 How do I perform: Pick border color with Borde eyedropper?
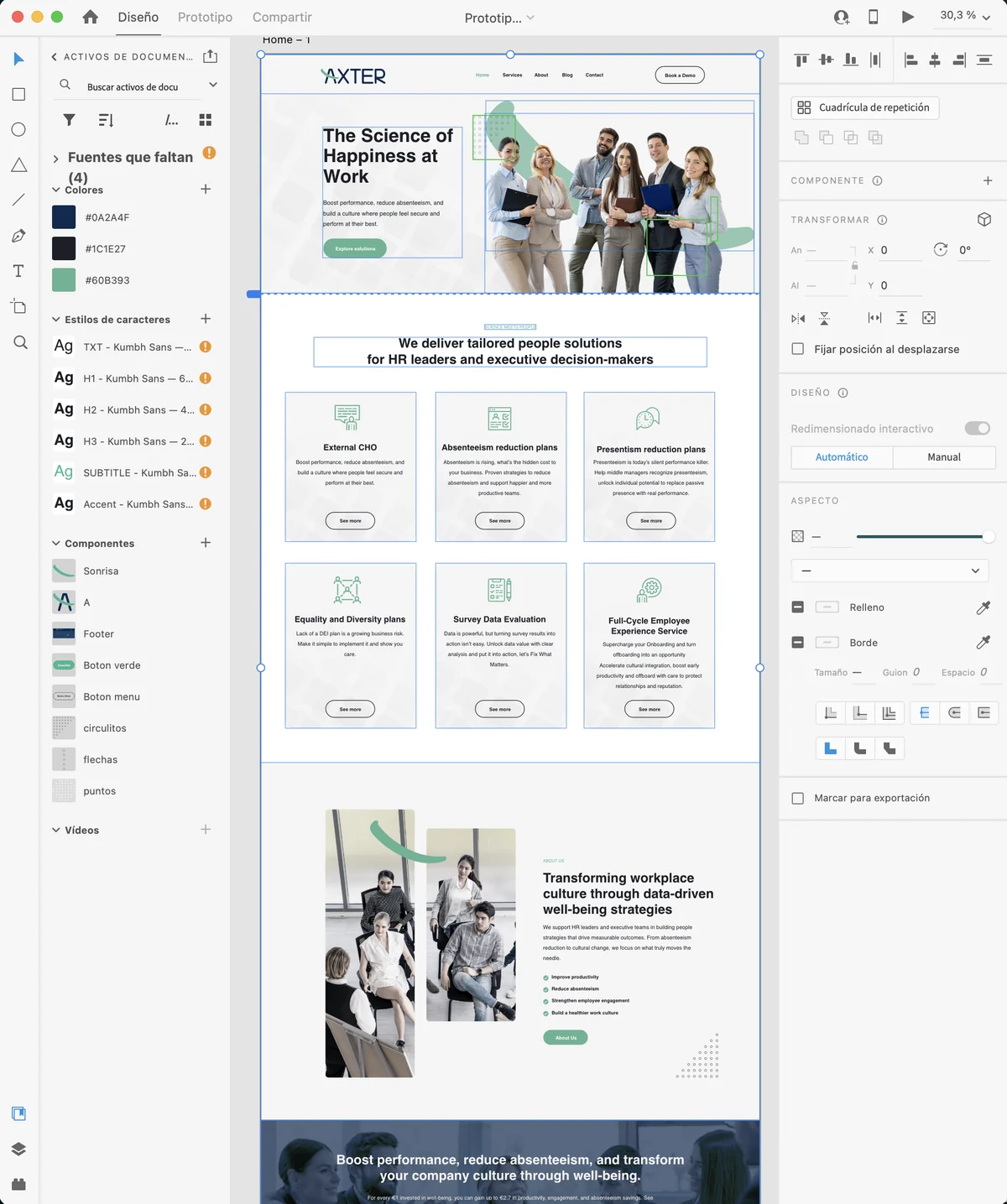click(984, 642)
